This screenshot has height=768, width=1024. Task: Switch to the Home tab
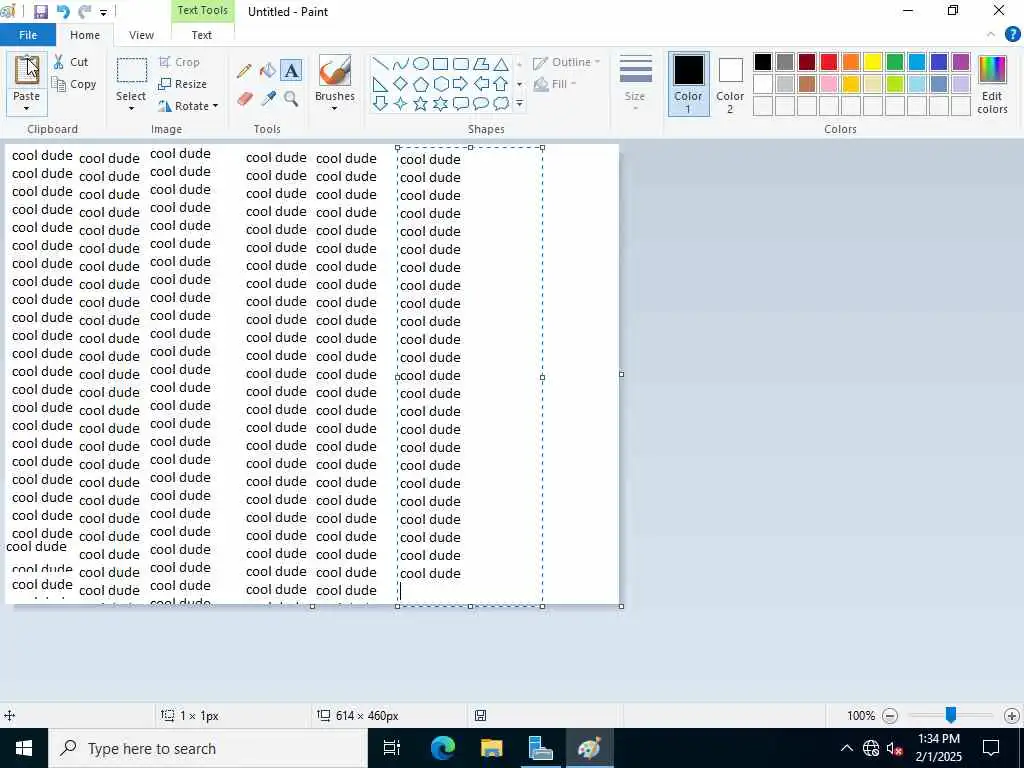85,35
